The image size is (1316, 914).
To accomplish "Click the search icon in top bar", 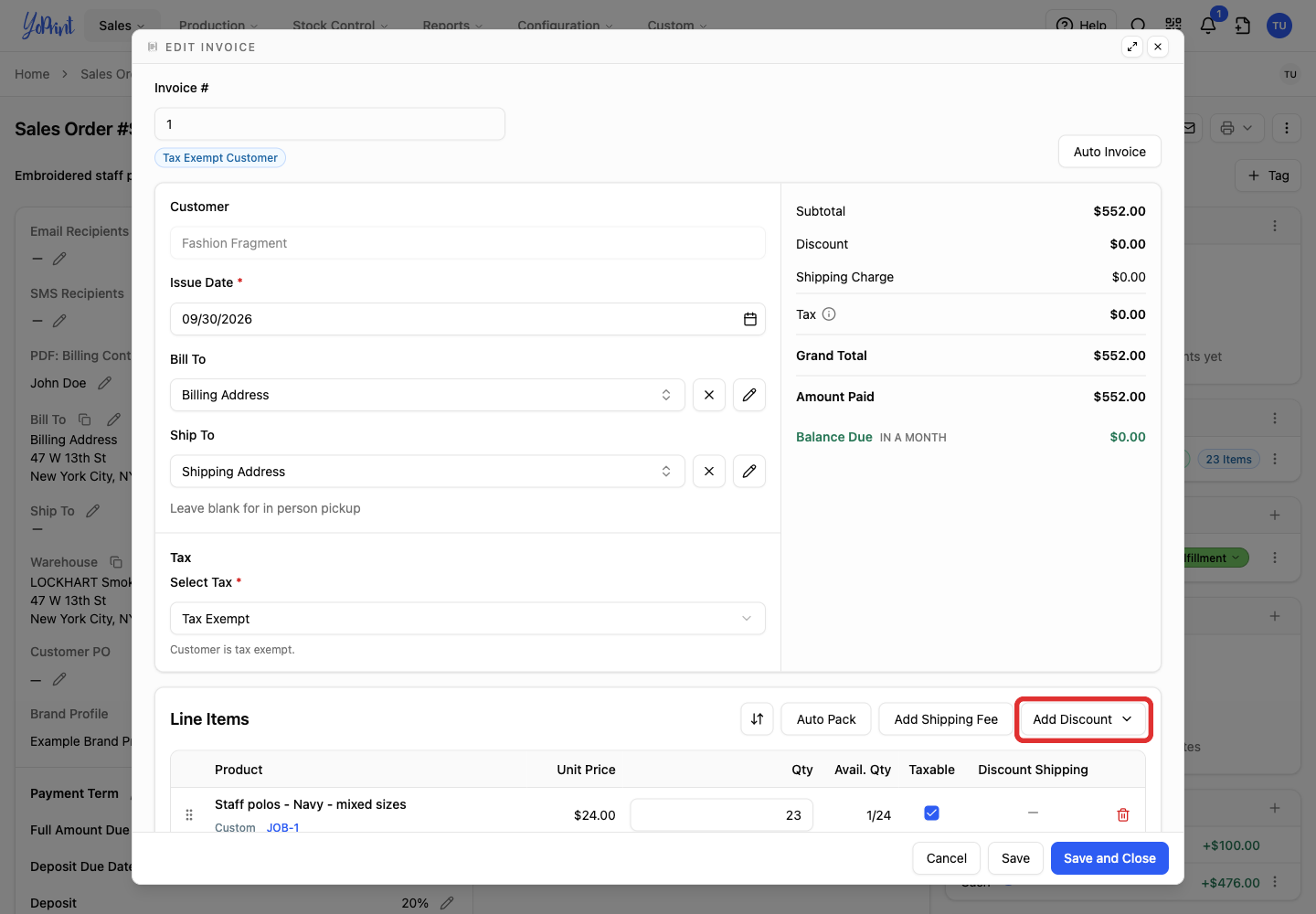I will point(1138,25).
